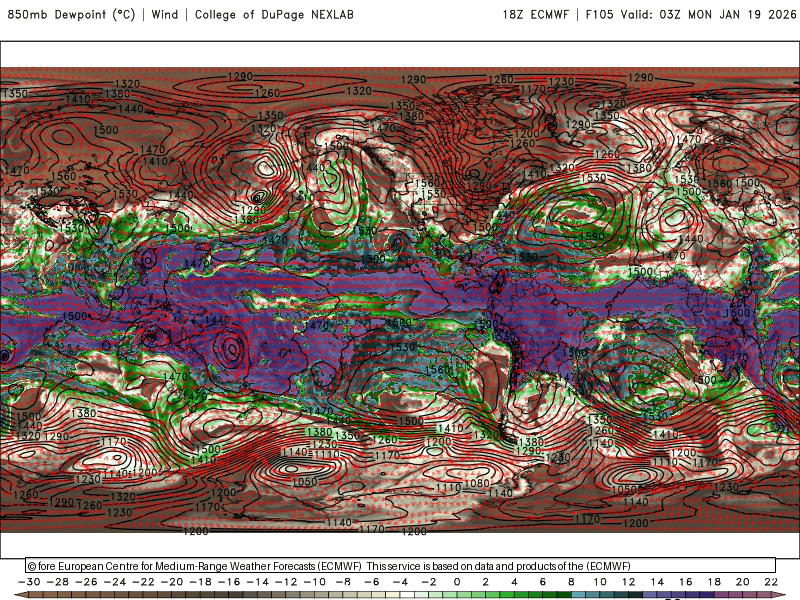Pick the bright green swatch below 4
The height and width of the screenshot is (600, 800).
[x=521, y=595]
